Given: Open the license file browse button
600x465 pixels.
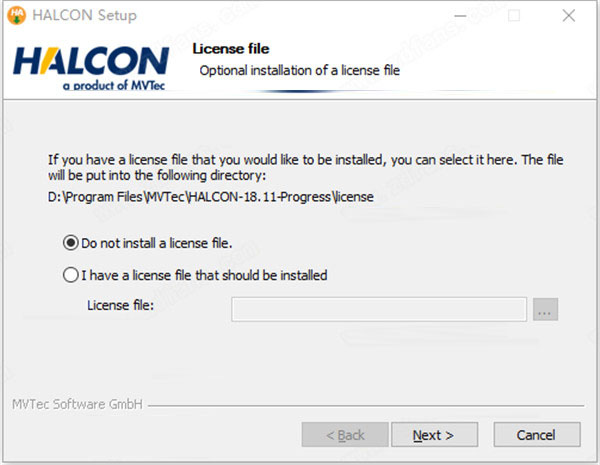Looking at the screenshot, I should tap(545, 310).
